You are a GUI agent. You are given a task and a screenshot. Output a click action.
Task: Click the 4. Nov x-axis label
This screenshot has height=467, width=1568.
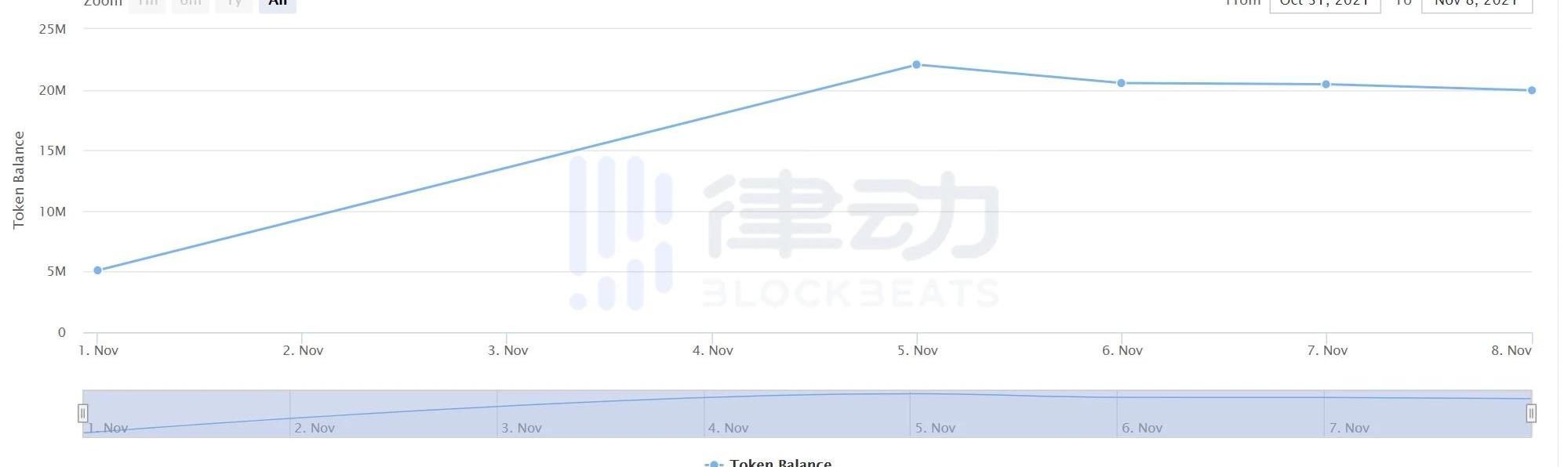(x=713, y=350)
